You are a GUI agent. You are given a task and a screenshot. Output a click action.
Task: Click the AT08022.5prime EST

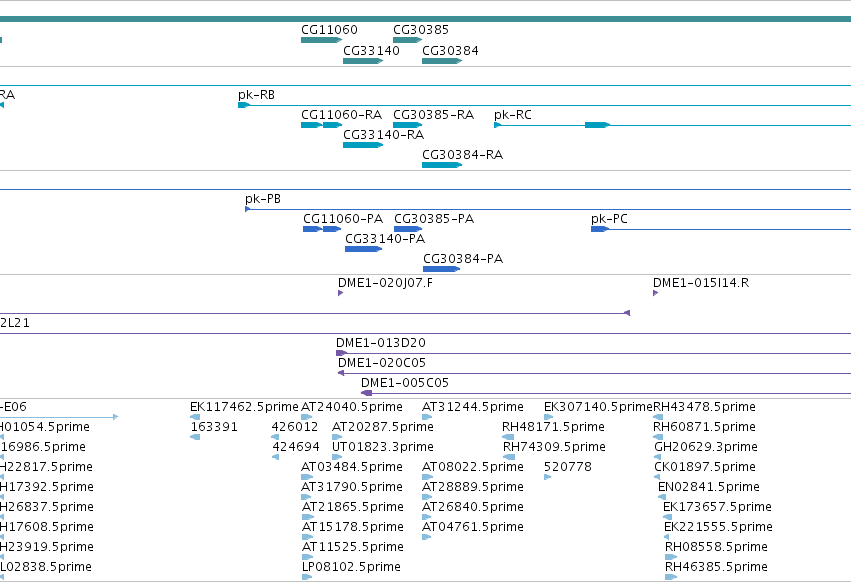tap(427, 477)
